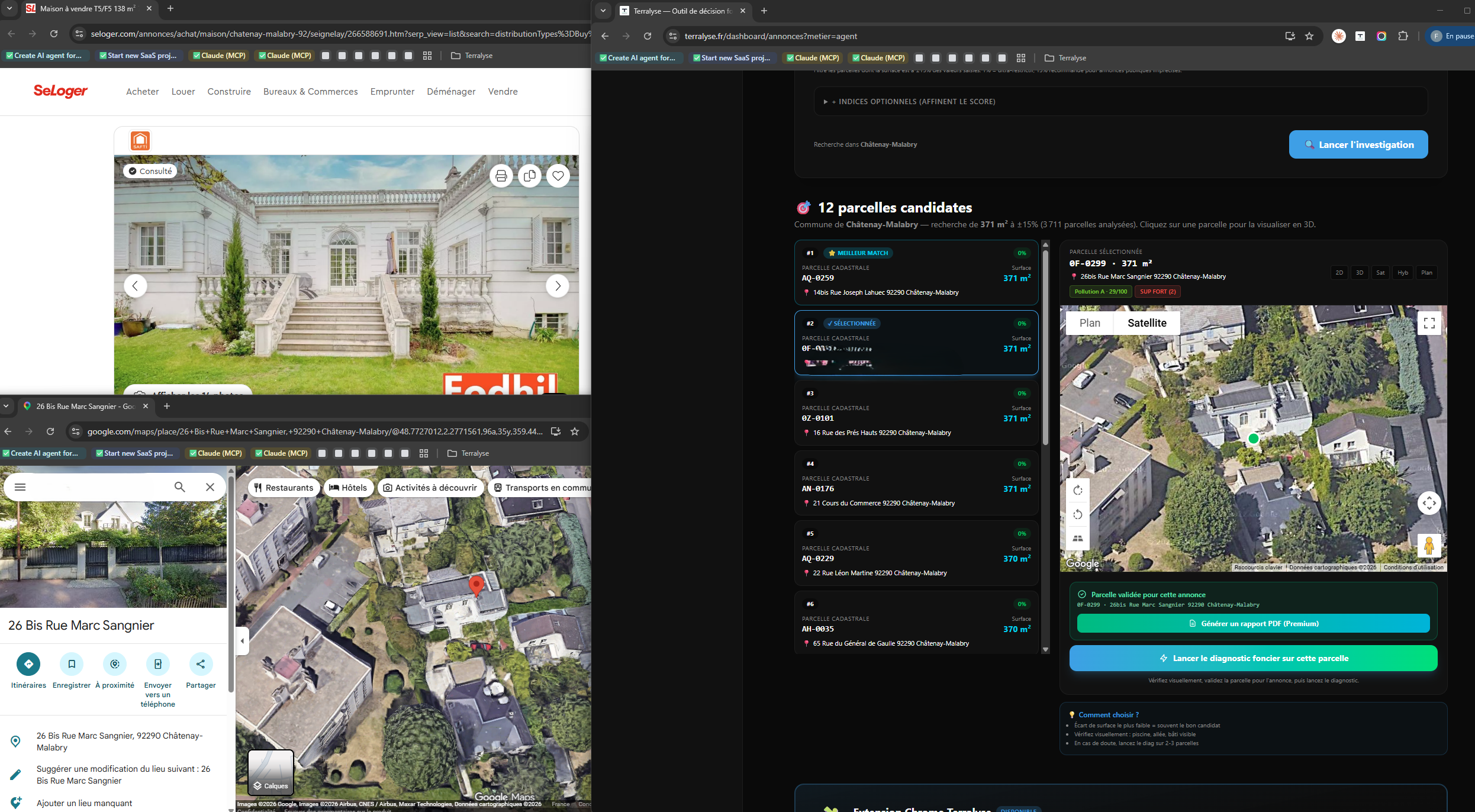Viewport: 1475px width, 812px height.
Task: Collapse the Google Maps side panel
Action: pos(242,641)
